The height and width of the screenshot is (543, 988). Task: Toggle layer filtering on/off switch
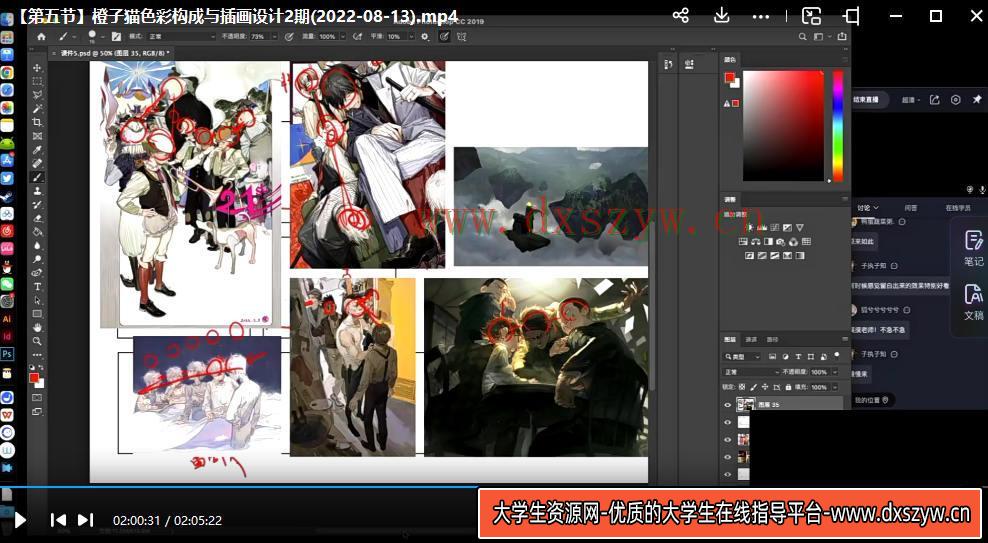pyautogui.click(x=837, y=355)
